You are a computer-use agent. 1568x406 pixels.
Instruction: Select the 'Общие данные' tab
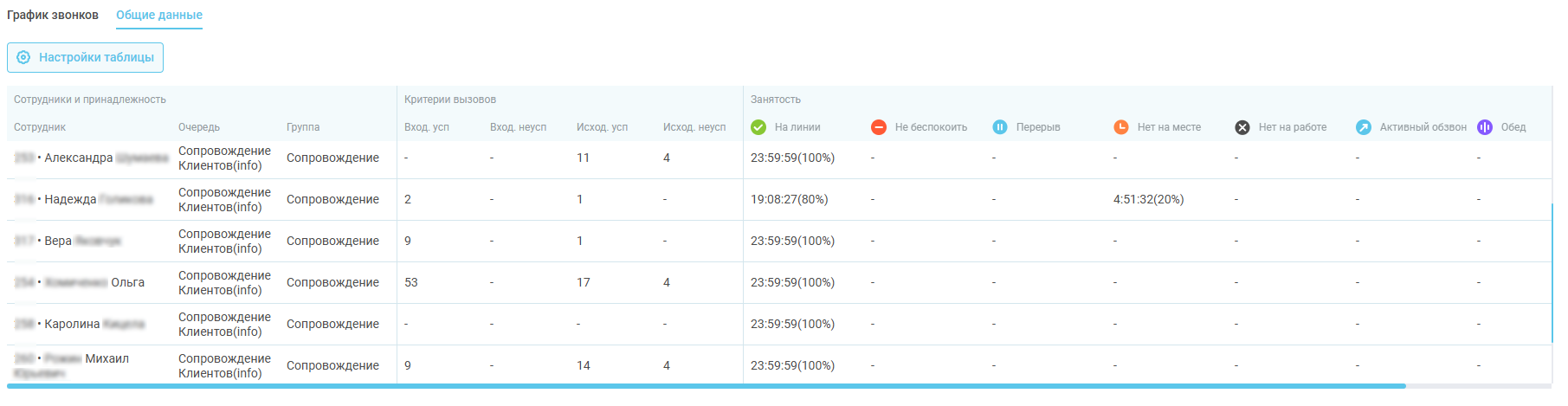[x=159, y=15]
